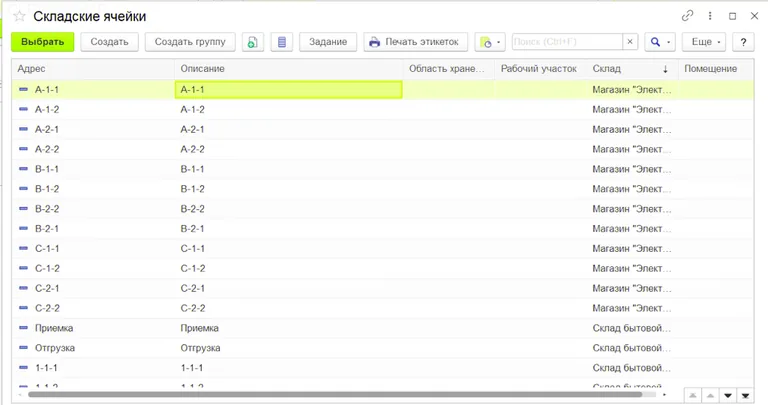Click the copy-item icon with green plus
This screenshot has width=768, height=405.
pos(253,42)
